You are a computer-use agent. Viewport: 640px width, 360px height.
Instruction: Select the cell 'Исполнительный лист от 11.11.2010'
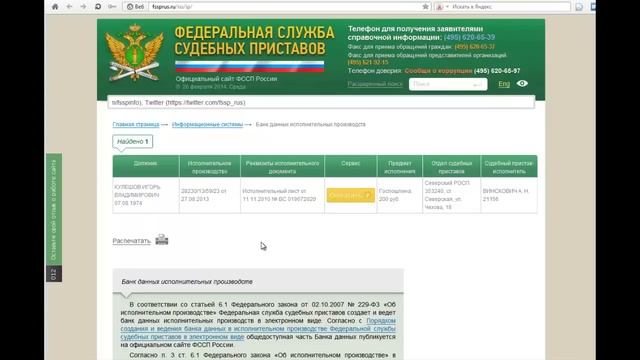[282, 195]
